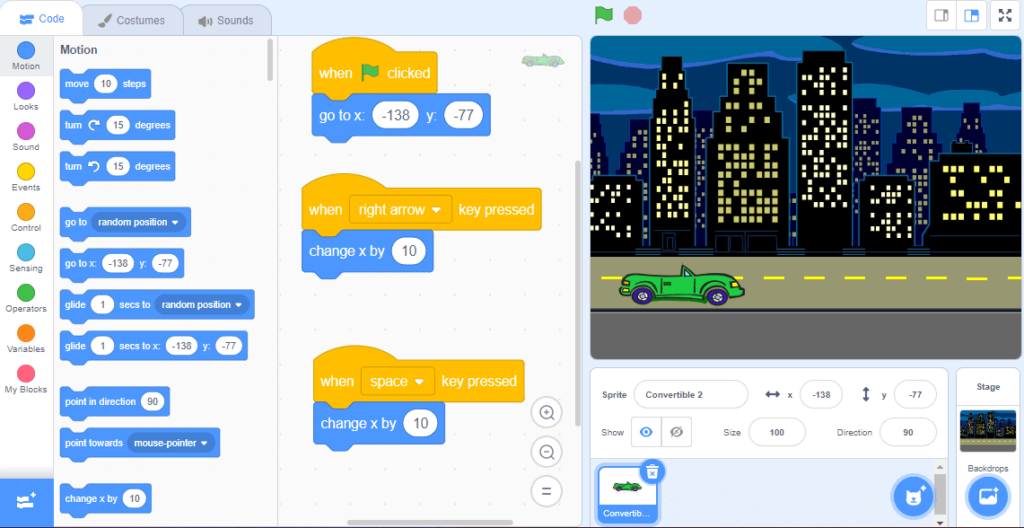Switch to the small stage layout
Image resolution: width=1024 pixels, height=528 pixels.
(941, 15)
